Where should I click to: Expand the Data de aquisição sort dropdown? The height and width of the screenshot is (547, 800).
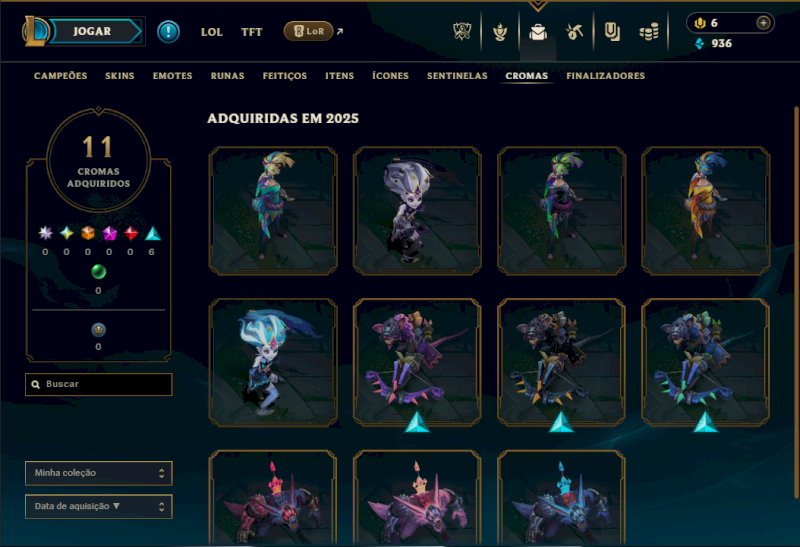98,506
